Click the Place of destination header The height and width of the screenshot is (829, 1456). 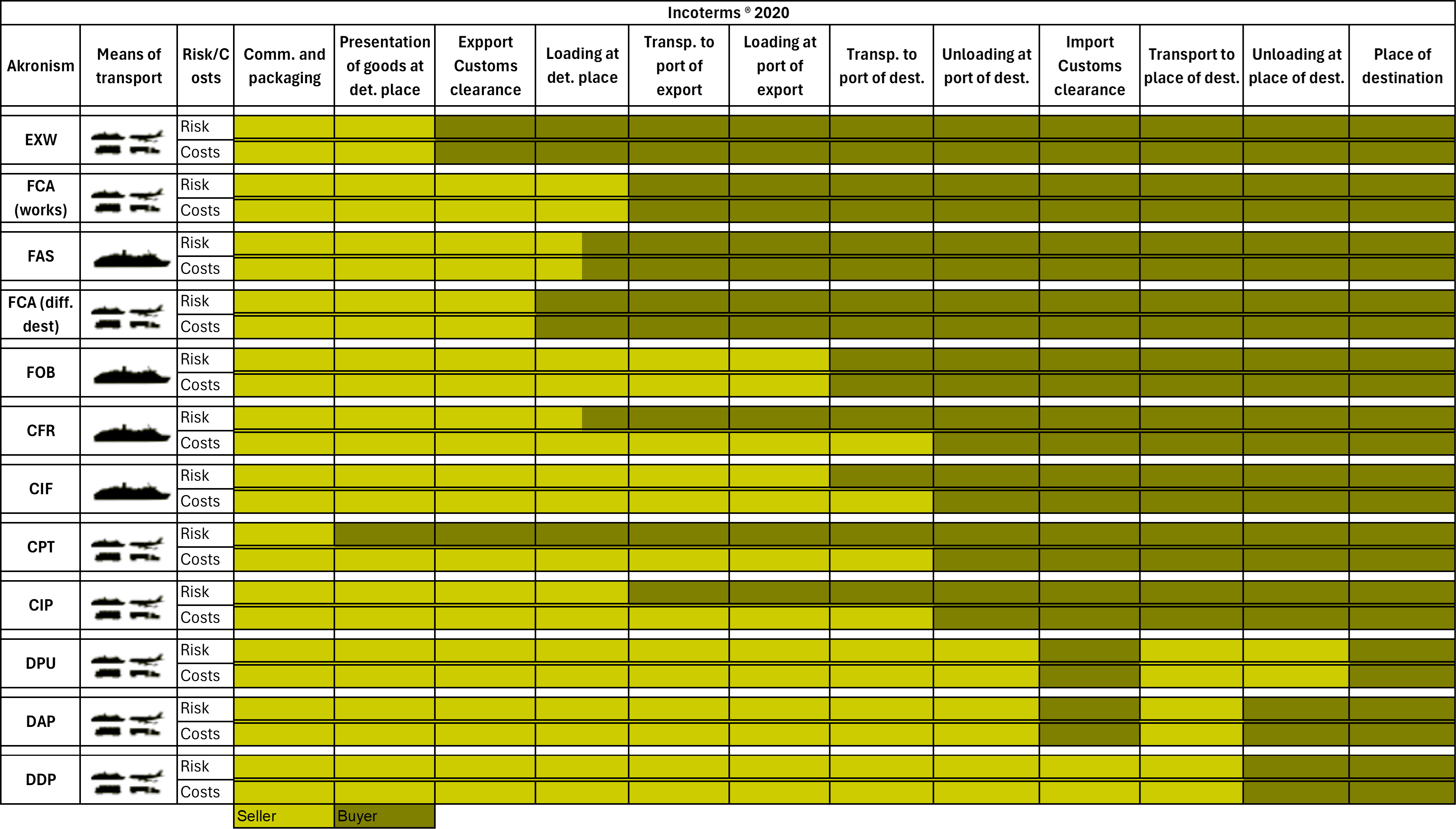coord(1401,65)
